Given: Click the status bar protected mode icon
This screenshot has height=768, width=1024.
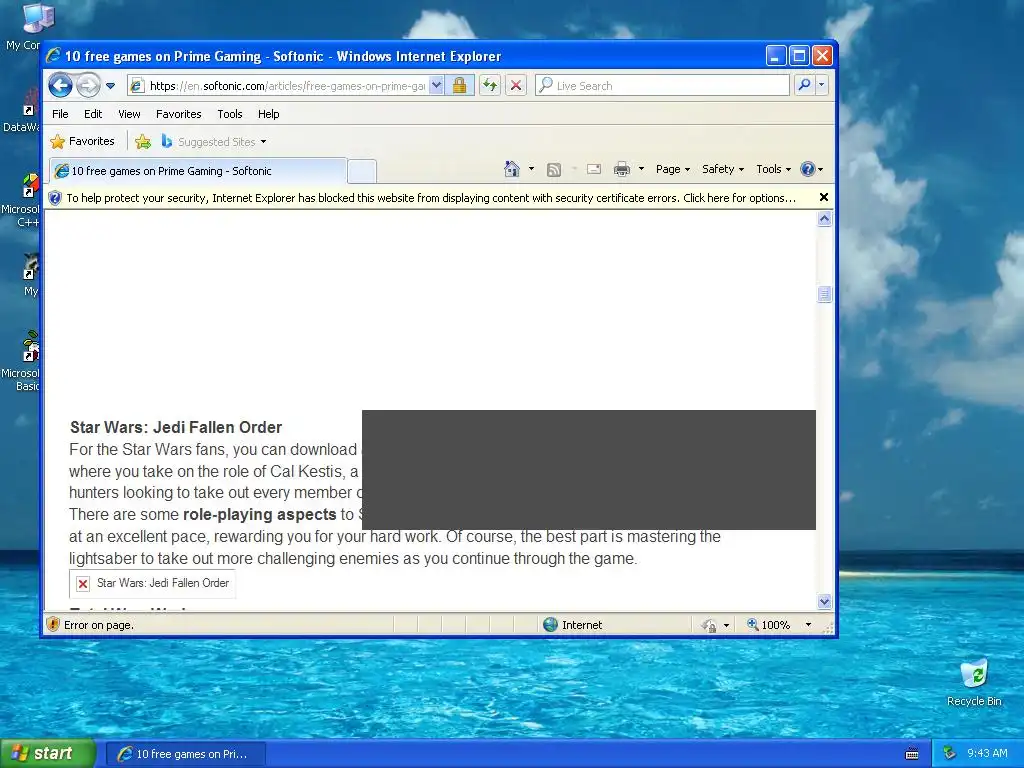Looking at the screenshot, I should [x=709, y=626].
